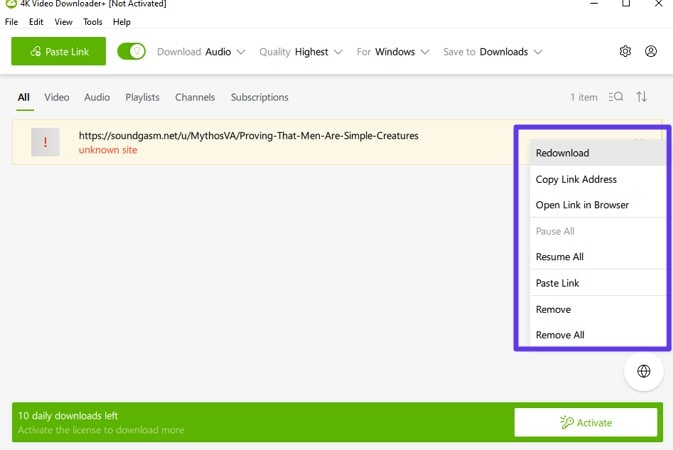Switch to the Channels tab

(x=195, y=97)
